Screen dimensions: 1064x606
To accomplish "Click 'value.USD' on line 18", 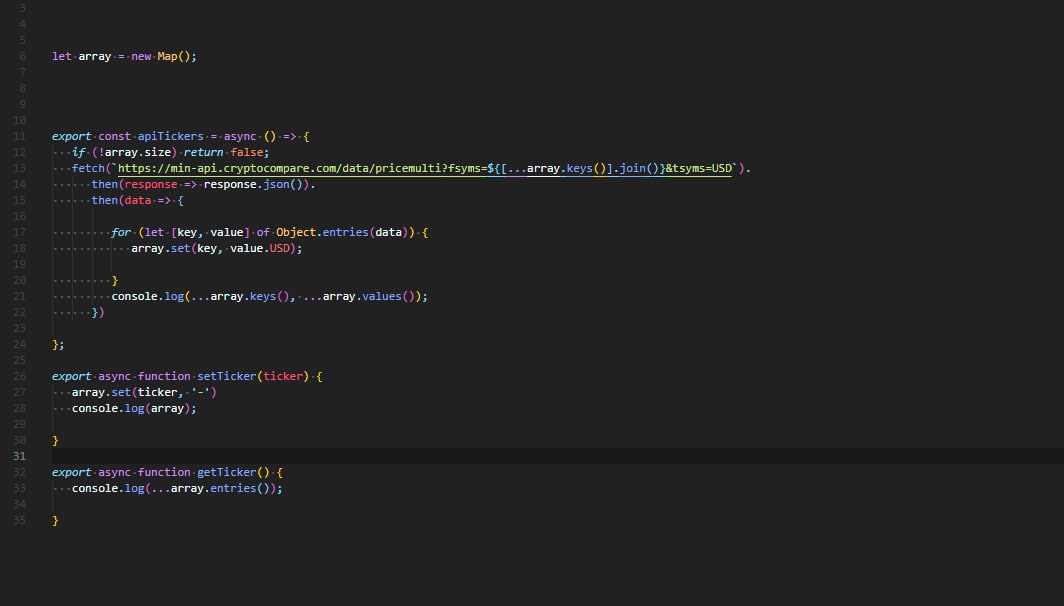I will pyautogui.click(x=260, y=248).
